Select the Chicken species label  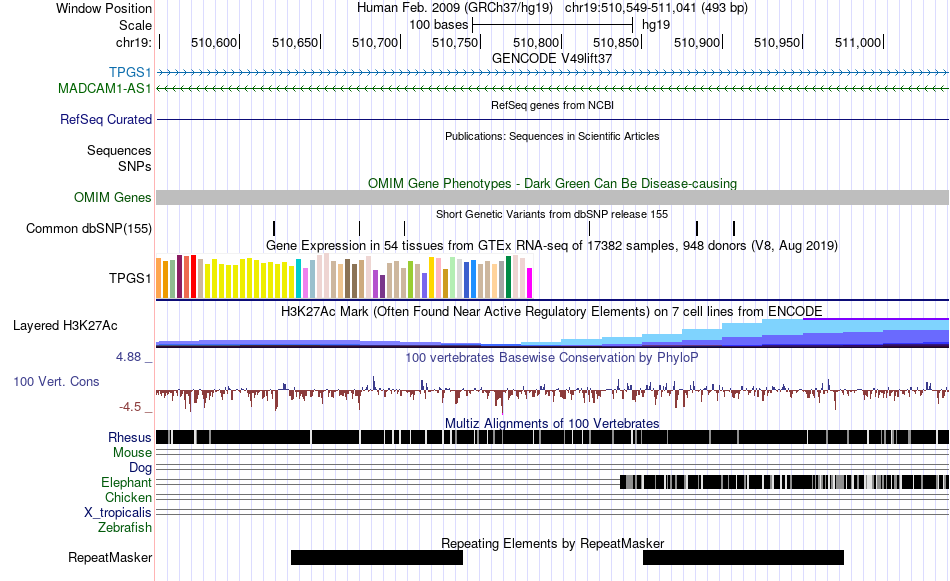128,497
